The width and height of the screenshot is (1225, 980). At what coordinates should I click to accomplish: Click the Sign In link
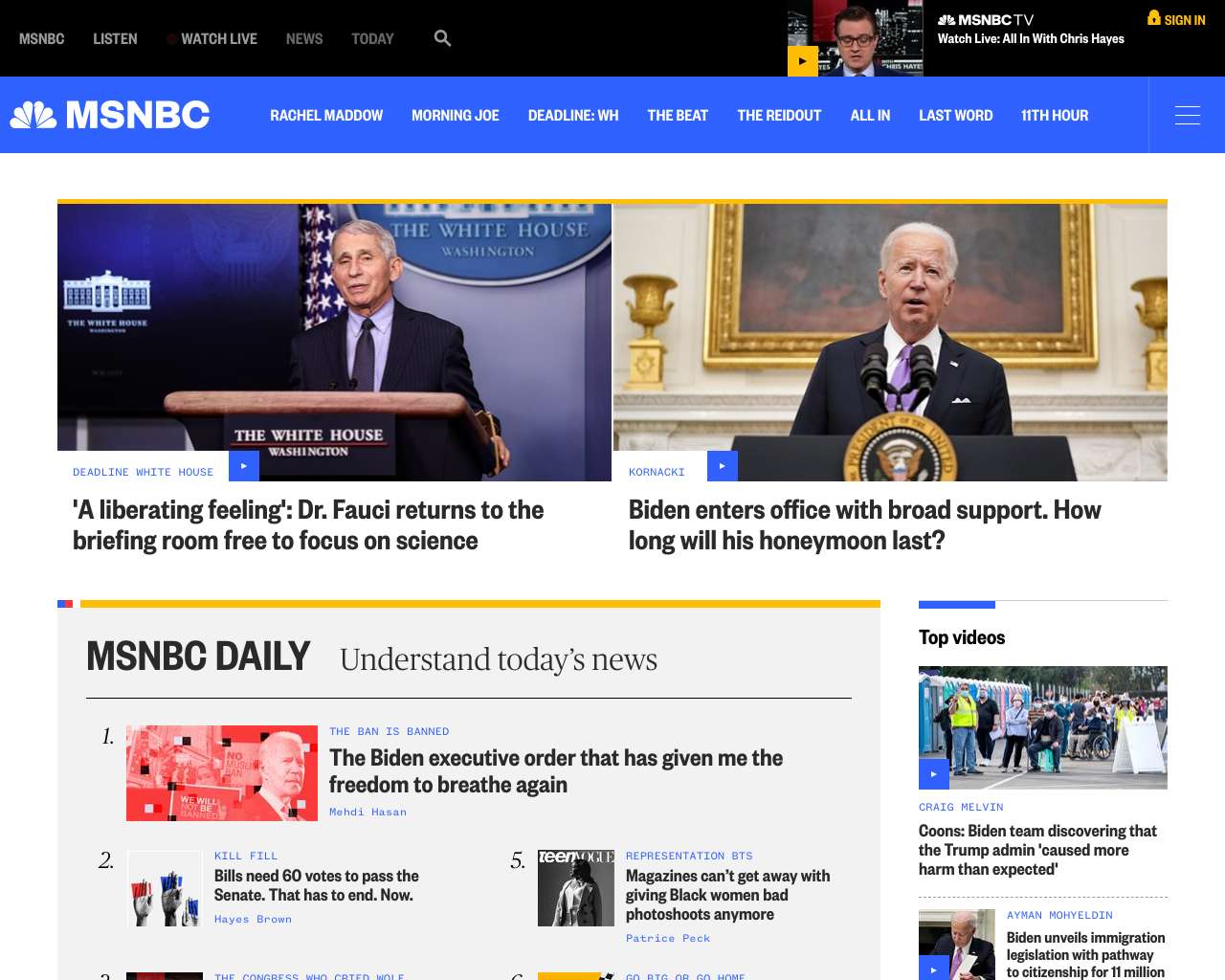click(1185, 19)
